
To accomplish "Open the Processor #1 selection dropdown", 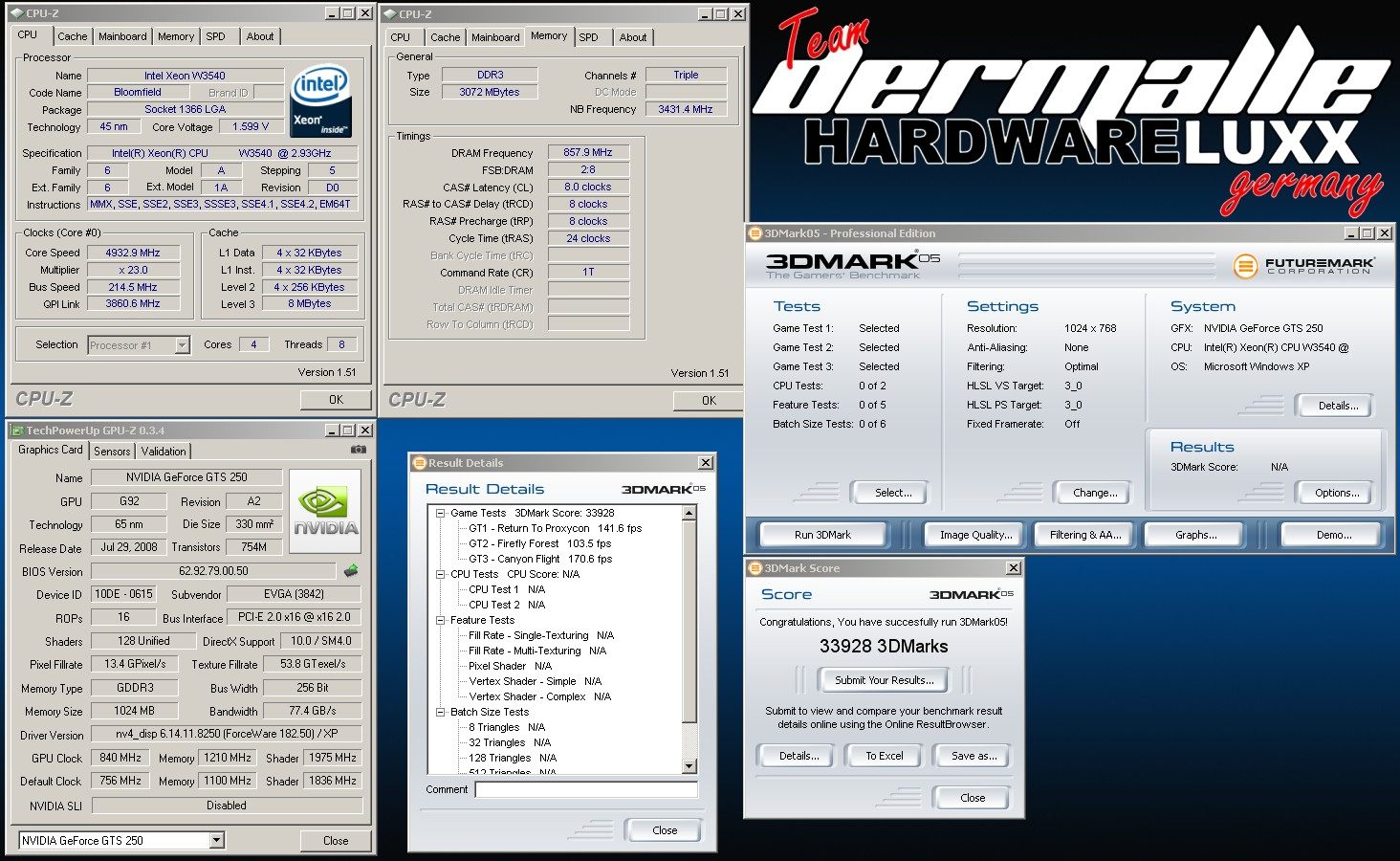I will point(182,345).
